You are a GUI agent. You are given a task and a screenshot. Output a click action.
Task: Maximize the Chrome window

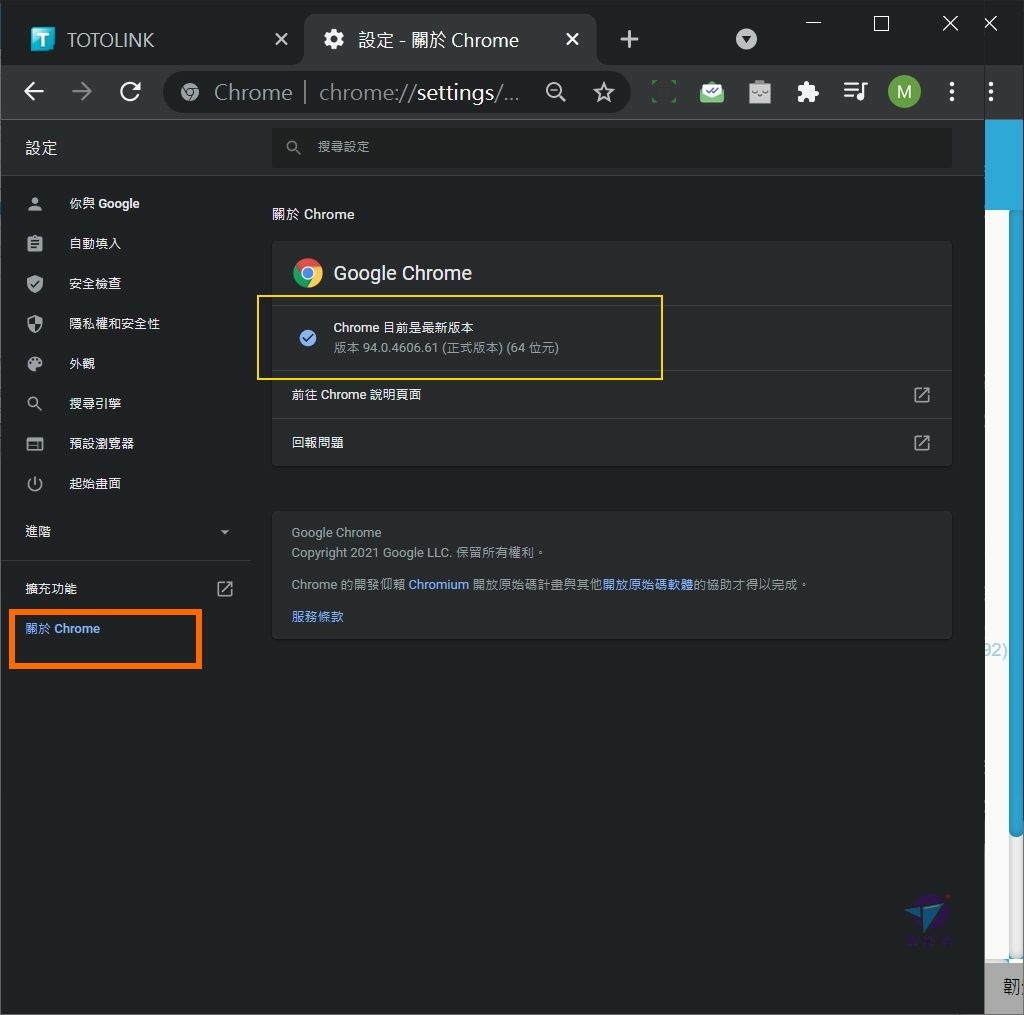coord(881,24)
